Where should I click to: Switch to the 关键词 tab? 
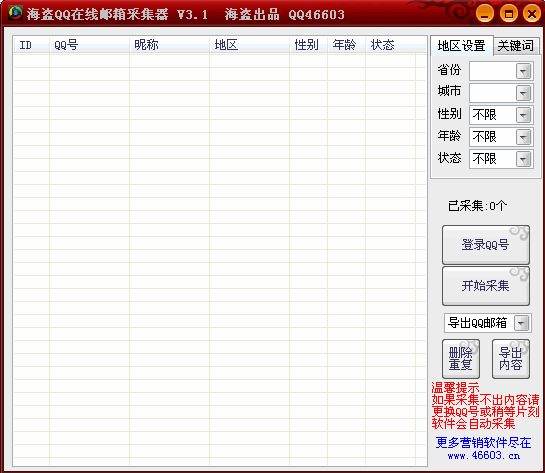coord(516,46)
